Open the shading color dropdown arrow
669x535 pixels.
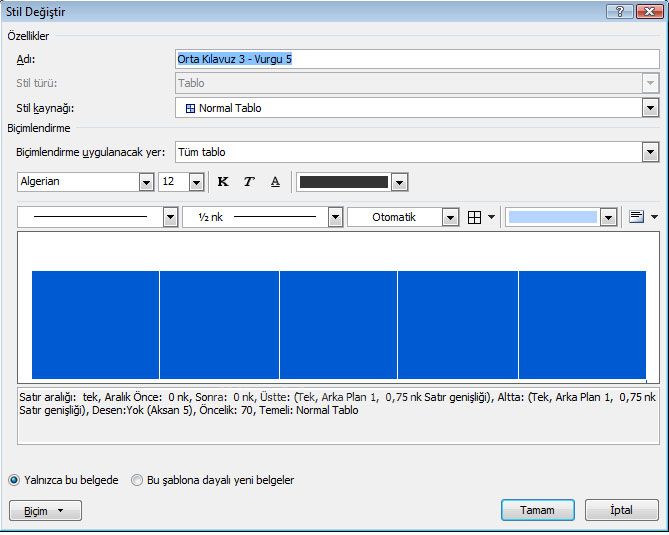tap(608, 218)
